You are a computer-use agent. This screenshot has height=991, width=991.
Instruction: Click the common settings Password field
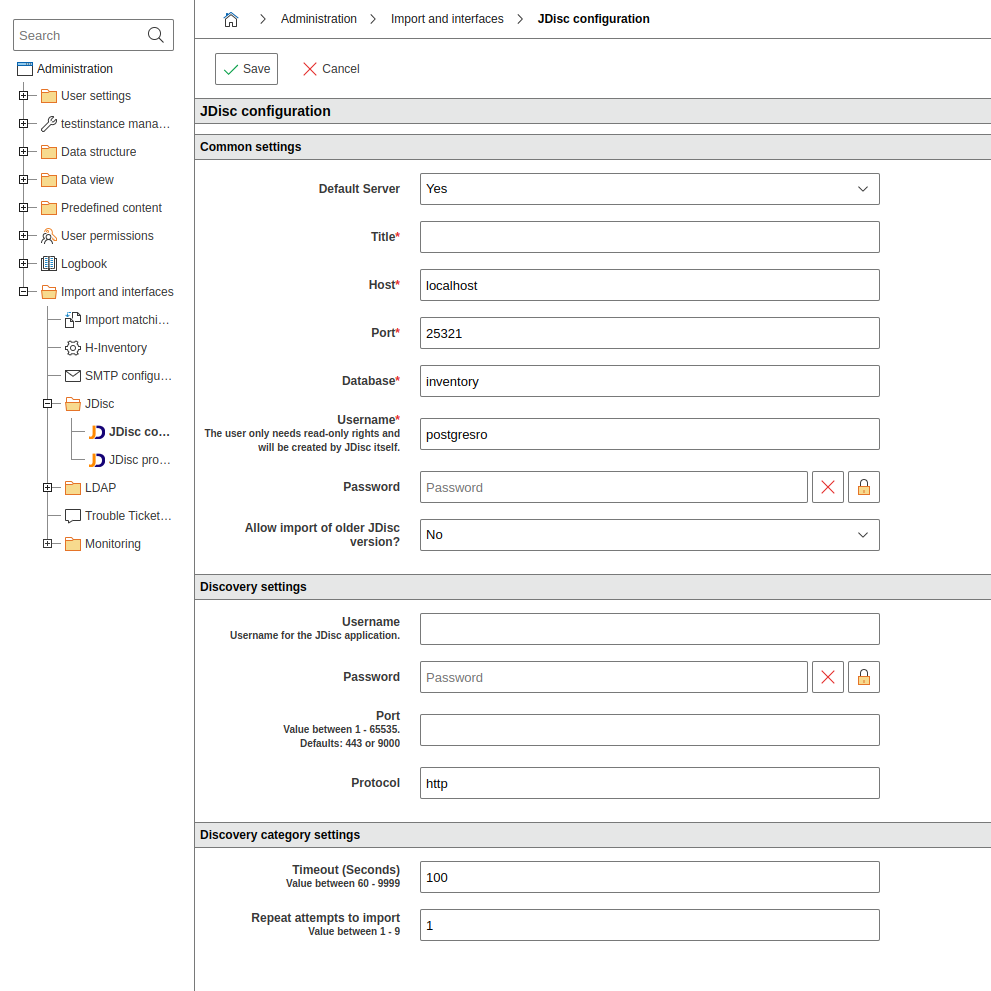(x=614, y=487)
